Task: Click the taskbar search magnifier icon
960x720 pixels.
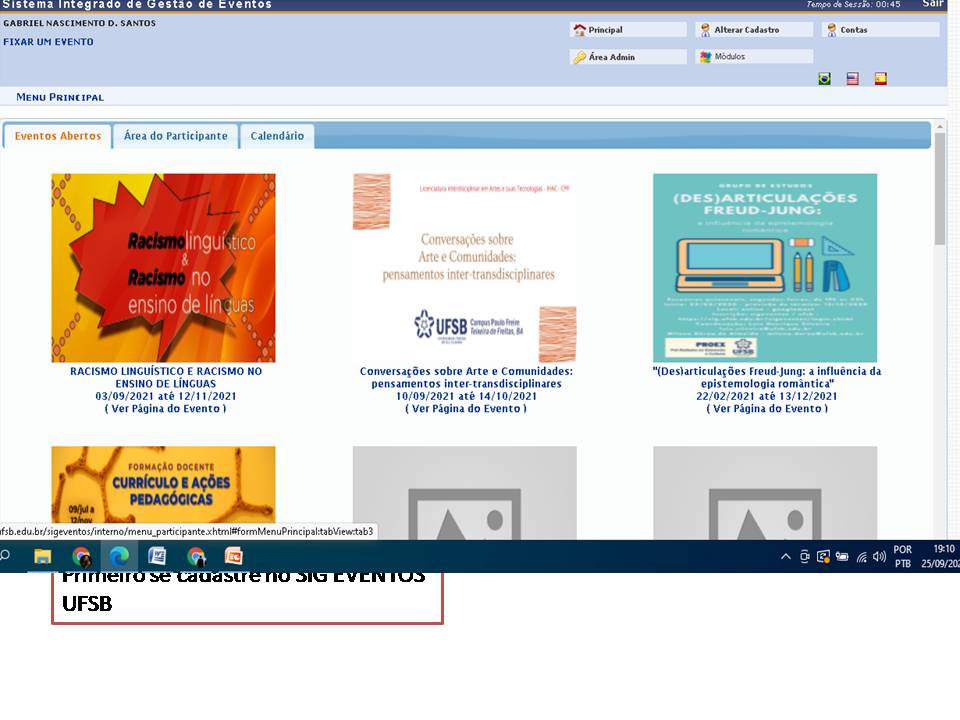Action: click(5, 556)
